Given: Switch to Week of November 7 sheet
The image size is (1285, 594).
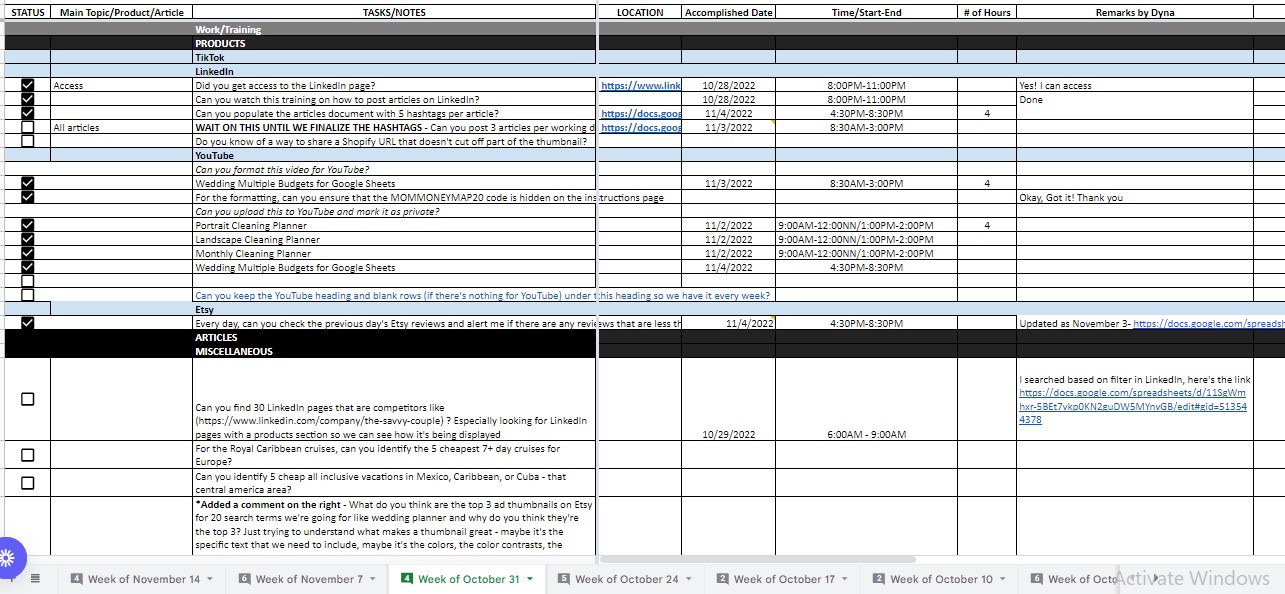Looking at the screenshot, I should [309, 579].
